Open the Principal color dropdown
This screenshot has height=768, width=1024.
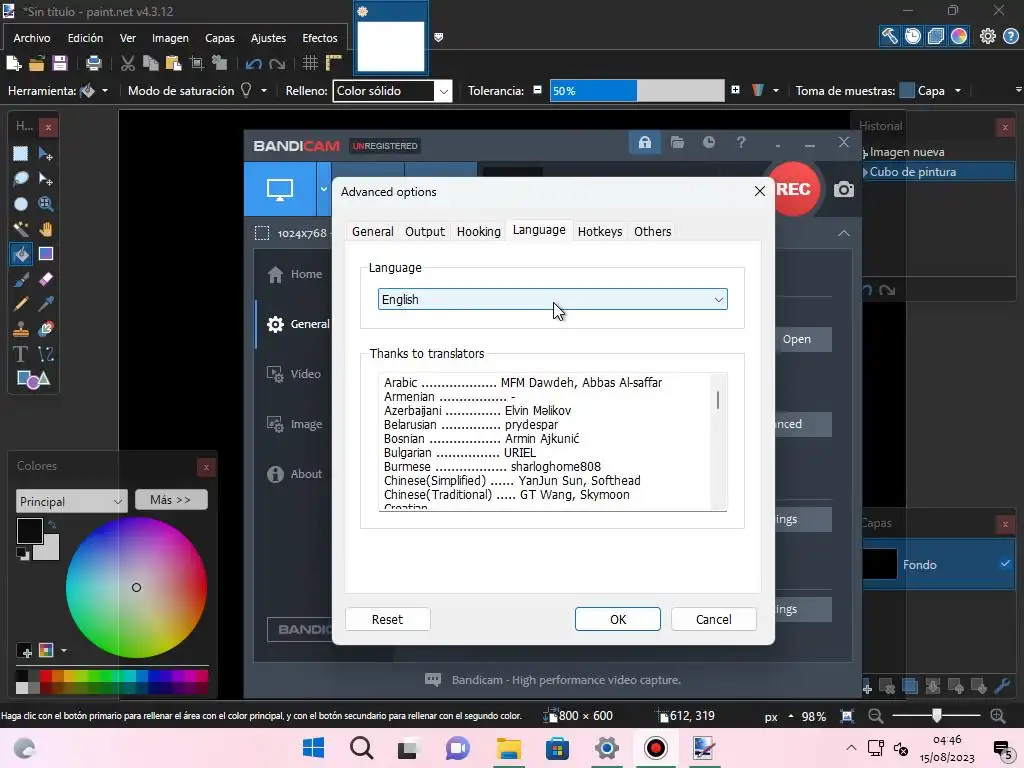[71, 502]
